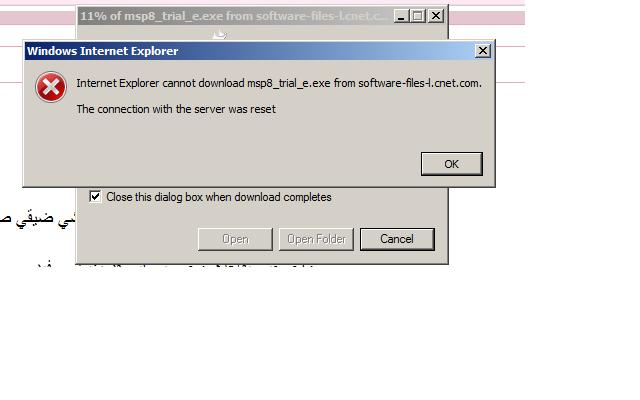Click the large Arabic text left of dialog

pos(39,219)
